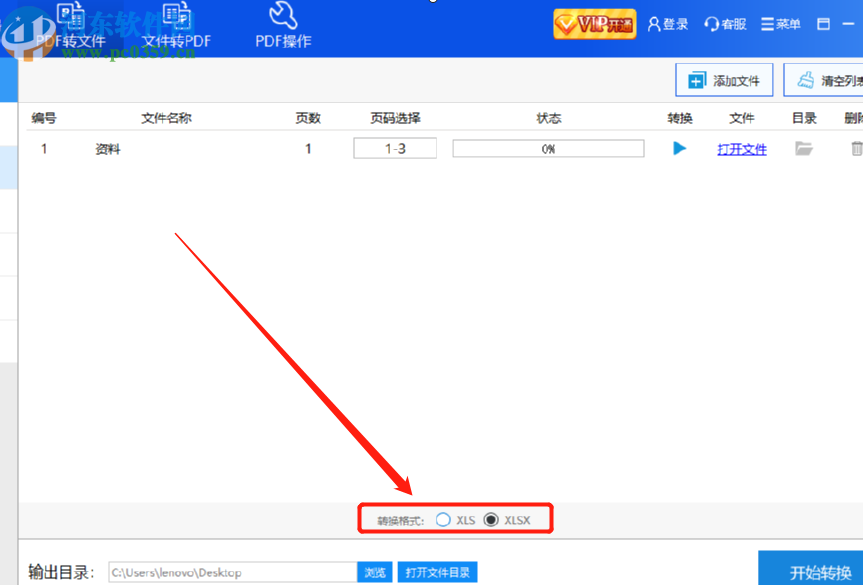Edit page range field showing 1-3
This screenshot has width=863, height=585.
click(x=394, y=148)
